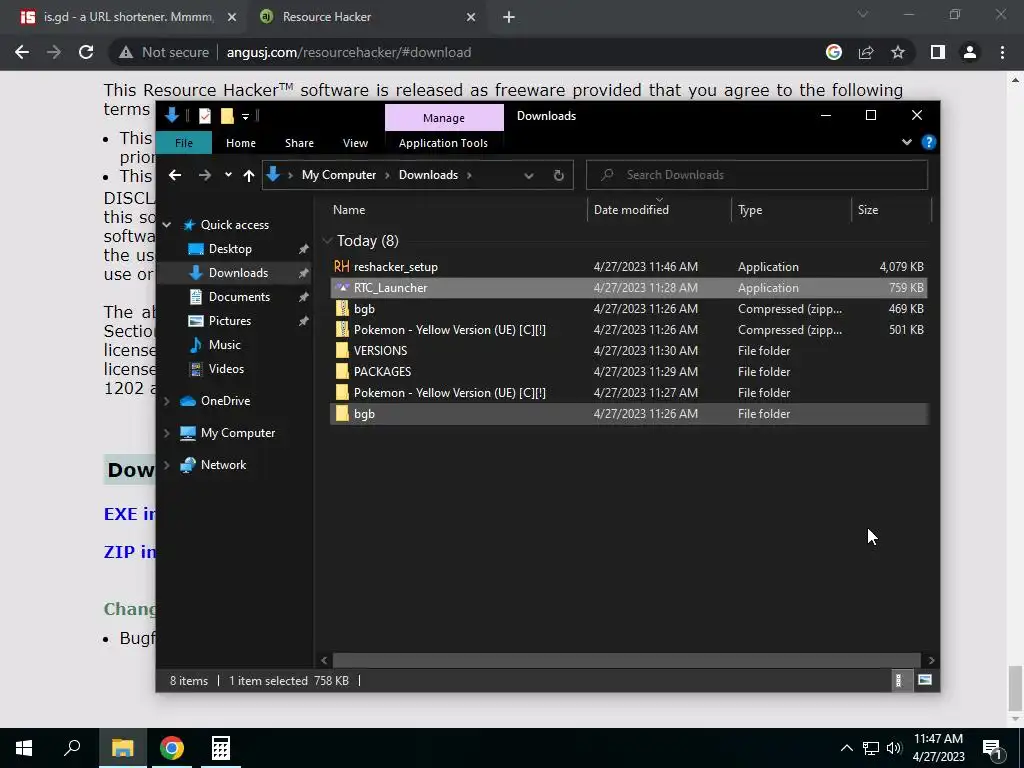Collapse the Quick access tree
1024x768 pixels.
click(167, 225)
